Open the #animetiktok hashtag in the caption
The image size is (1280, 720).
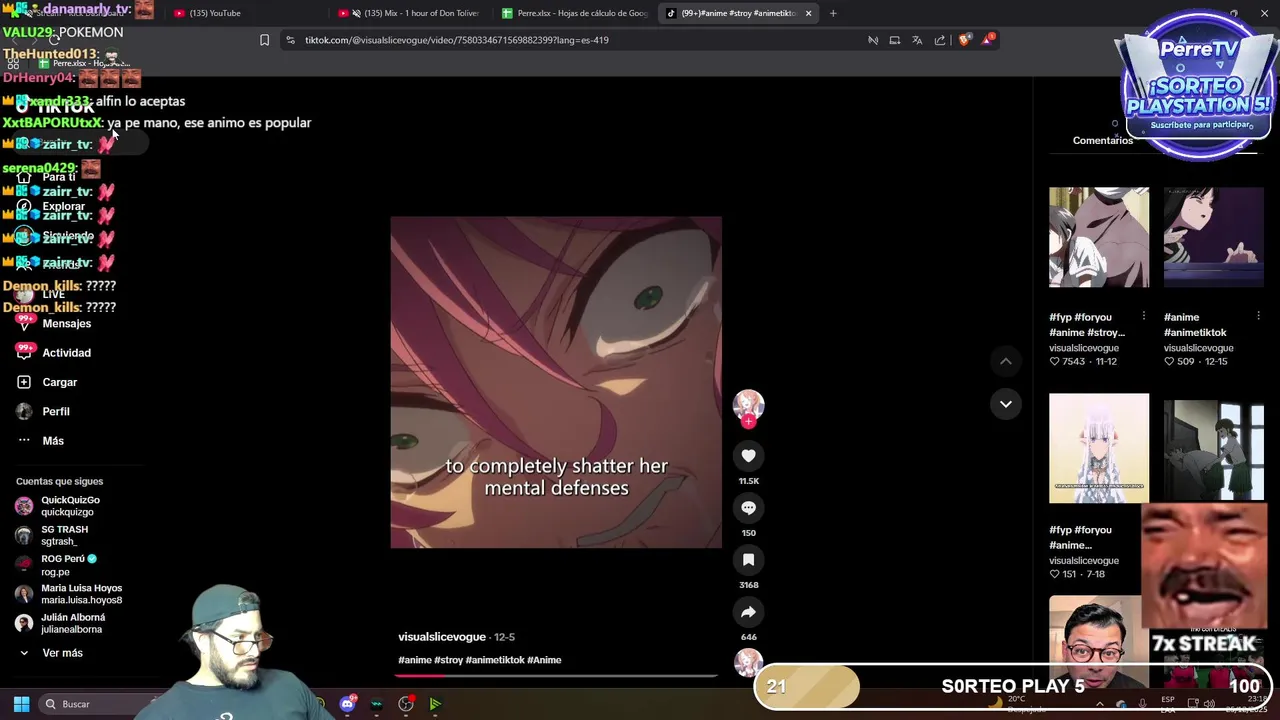click(x=494, y=660)
